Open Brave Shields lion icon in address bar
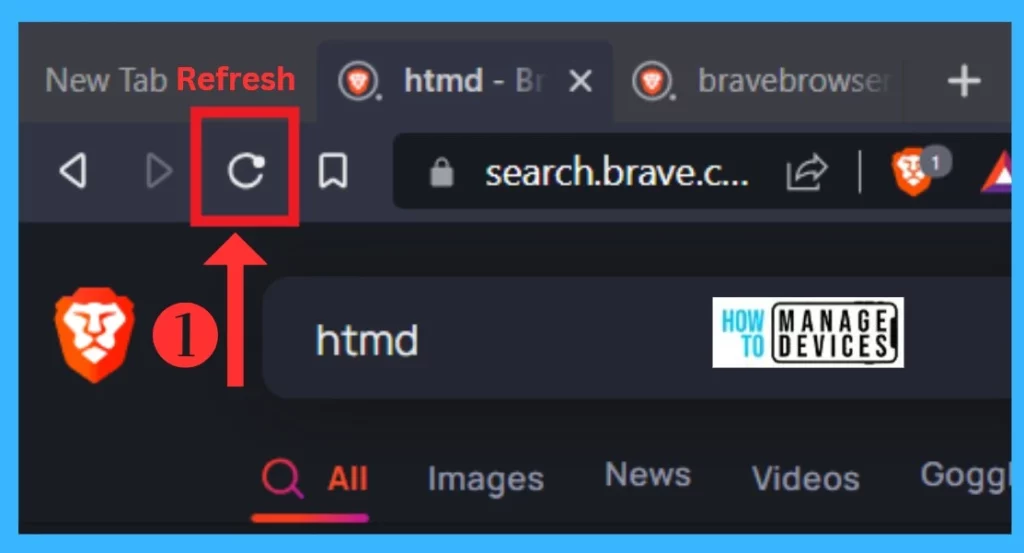Screen dimensions: 1024x553 [912, 171]
